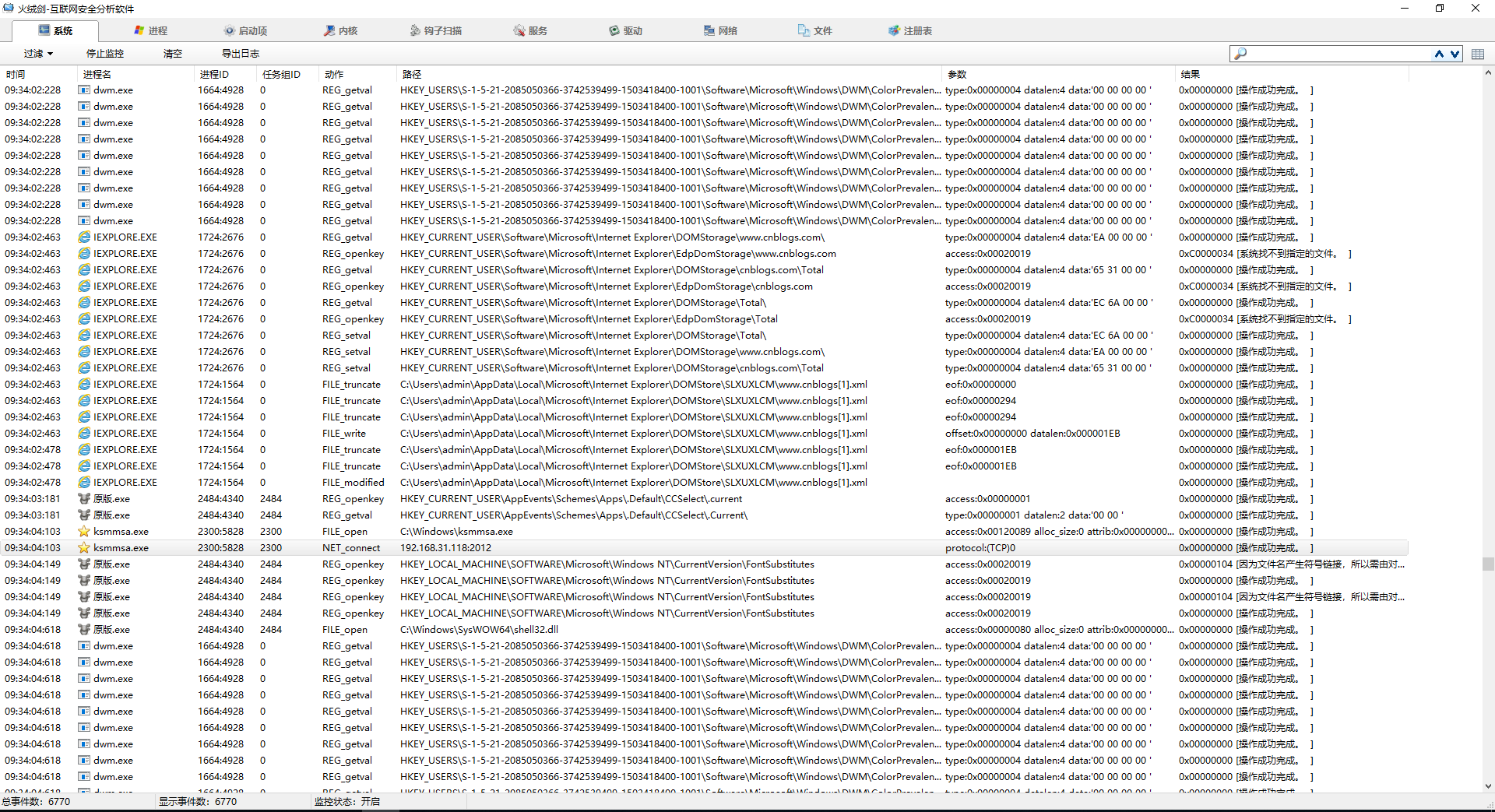This screenshot has height=812, width=1495.
Task: Open the column layout grid icon
Action: [1478, 54]
